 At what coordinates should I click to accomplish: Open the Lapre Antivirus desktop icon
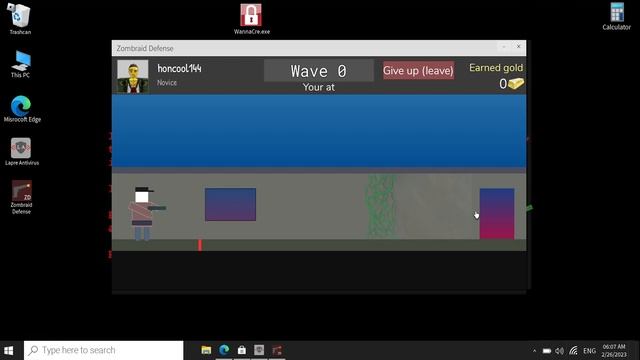coord(22,152)
